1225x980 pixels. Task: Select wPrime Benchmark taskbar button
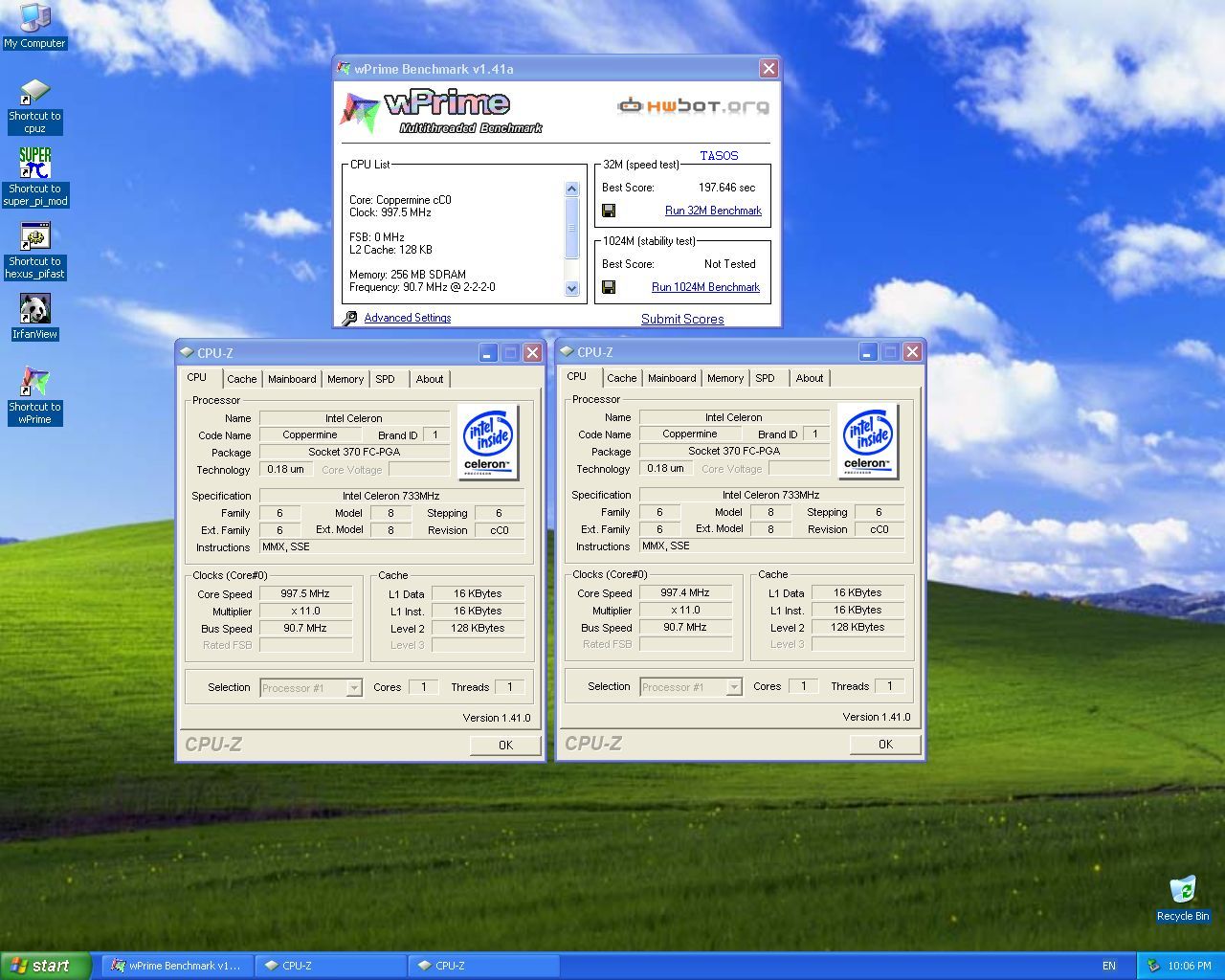pos(177,966)
